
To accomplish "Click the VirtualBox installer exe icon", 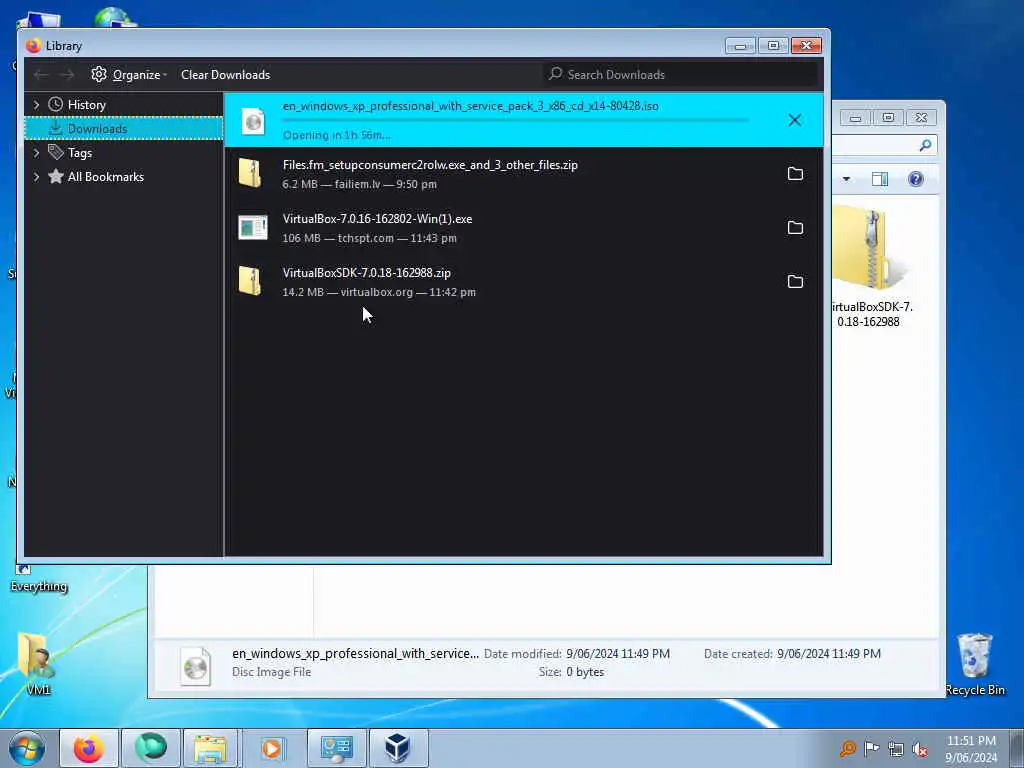I will point(253,227).
